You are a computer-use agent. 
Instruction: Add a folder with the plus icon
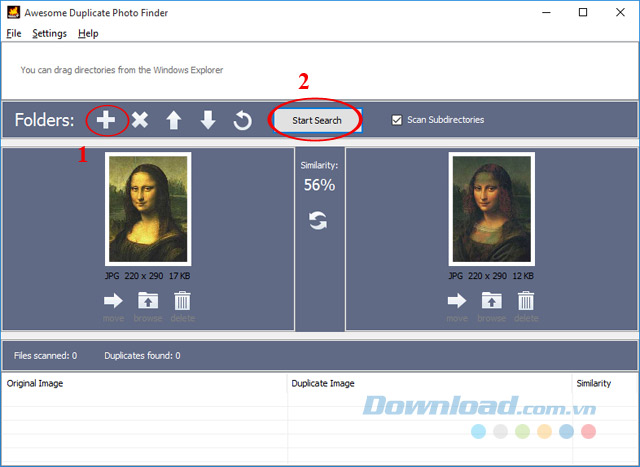tap(106, 120)
